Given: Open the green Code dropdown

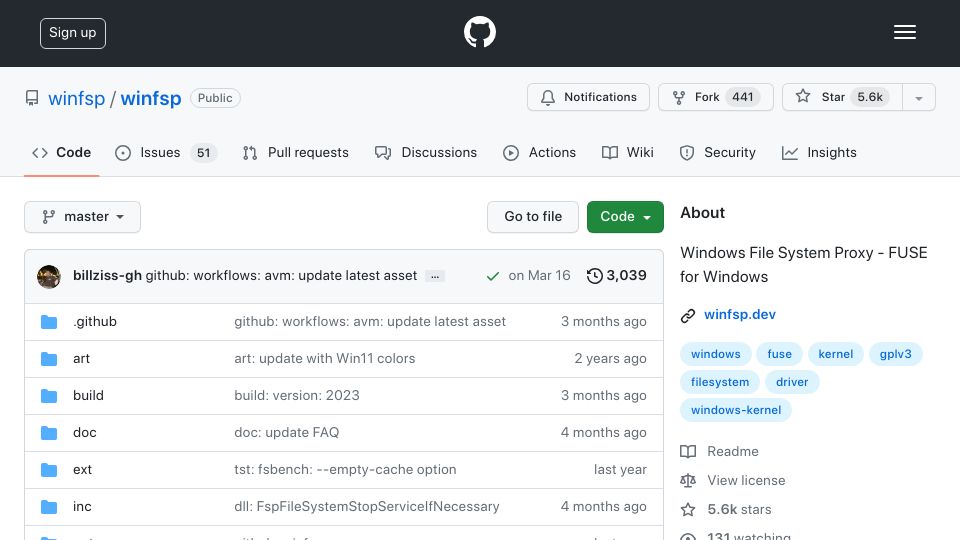Looking at the screenshot, I should click(625, 217).
